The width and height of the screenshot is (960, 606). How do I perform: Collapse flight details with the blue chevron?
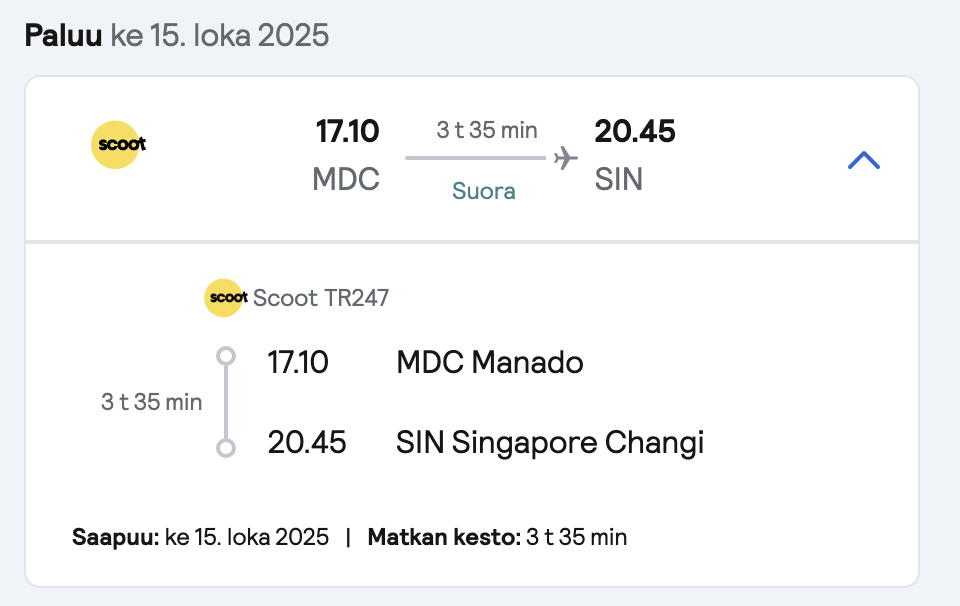point(863,160)
